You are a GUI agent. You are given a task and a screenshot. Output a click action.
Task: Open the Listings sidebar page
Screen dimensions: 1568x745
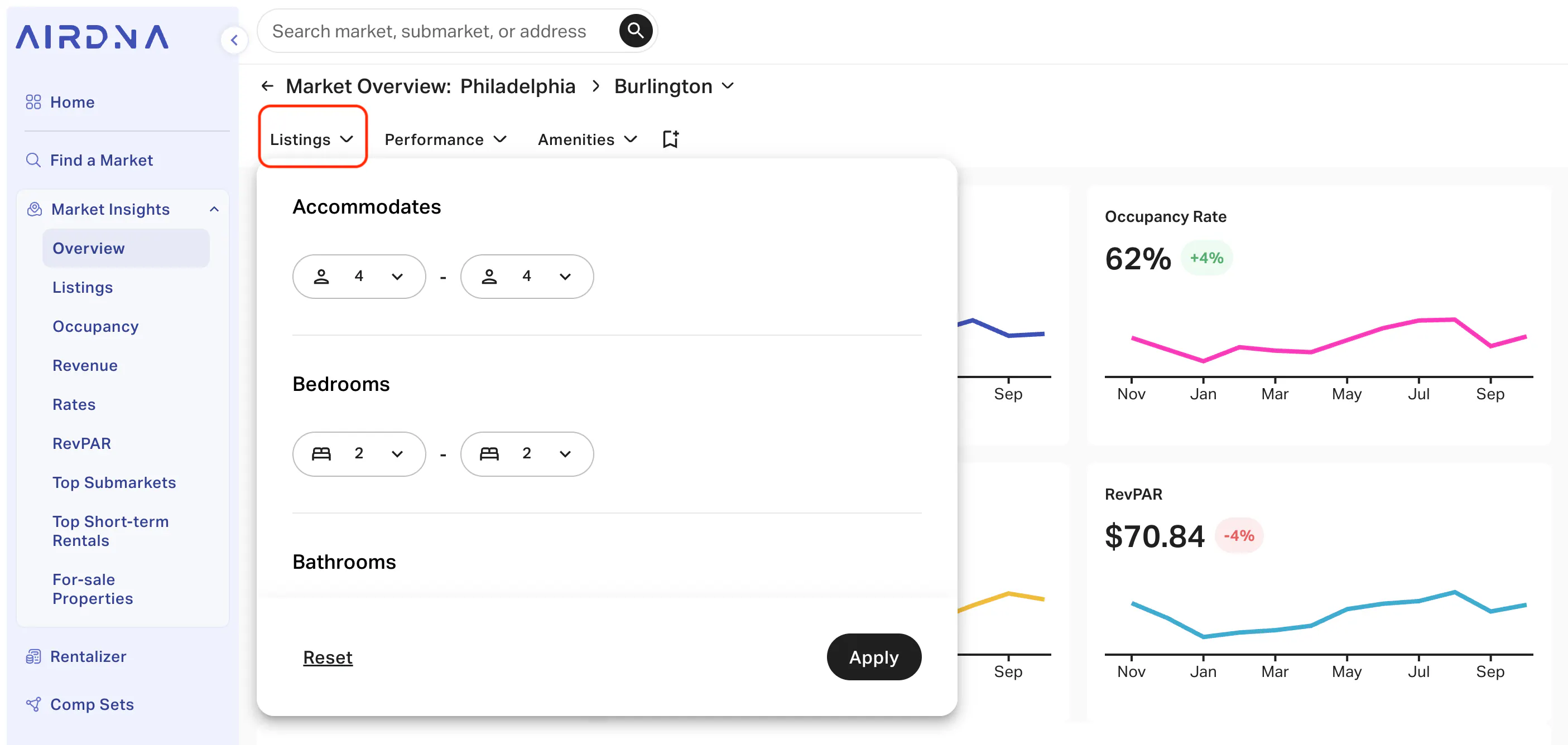pyautogui.click(x=83, y=287)
